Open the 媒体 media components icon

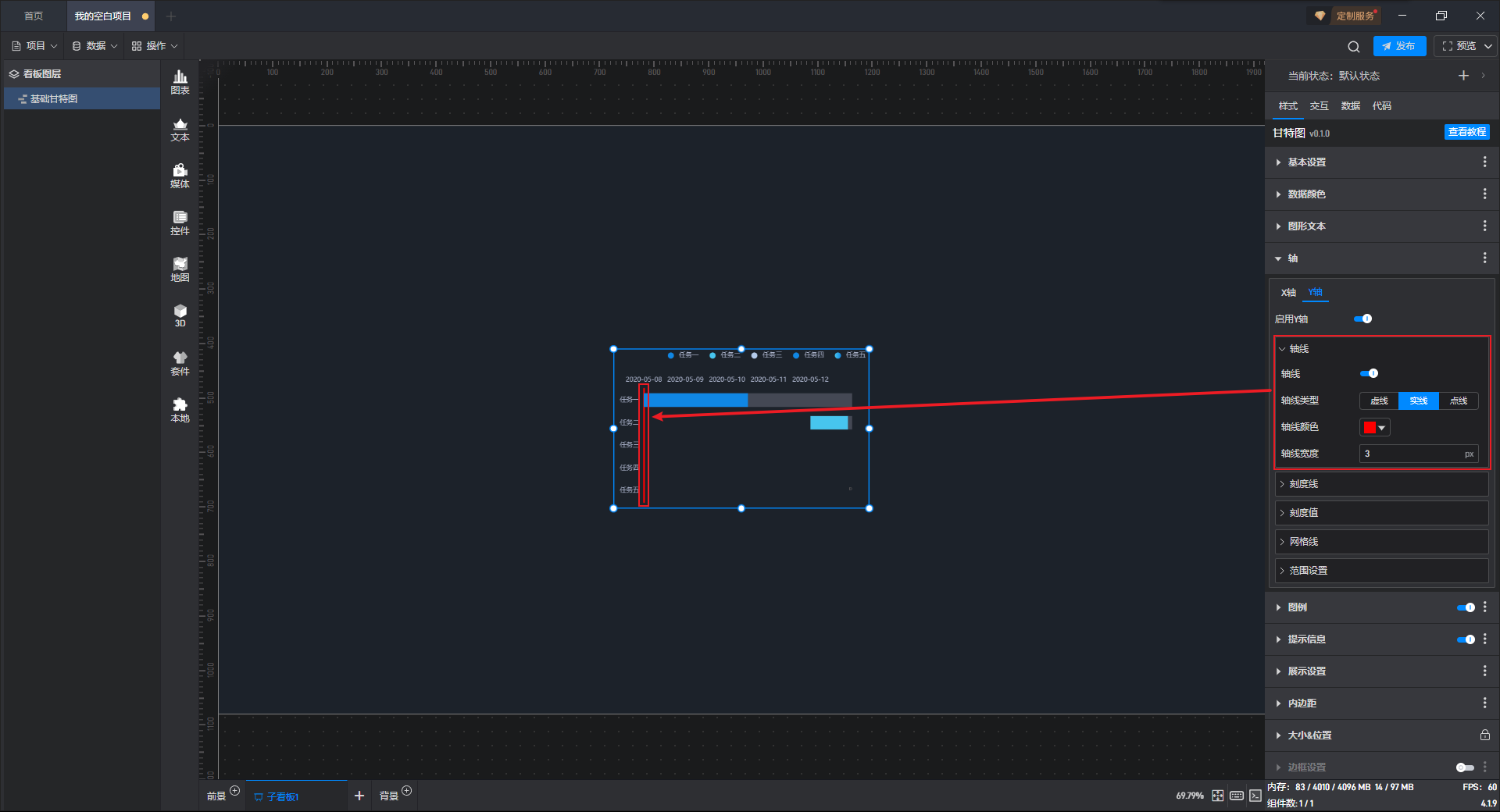(x=180, y=176)
